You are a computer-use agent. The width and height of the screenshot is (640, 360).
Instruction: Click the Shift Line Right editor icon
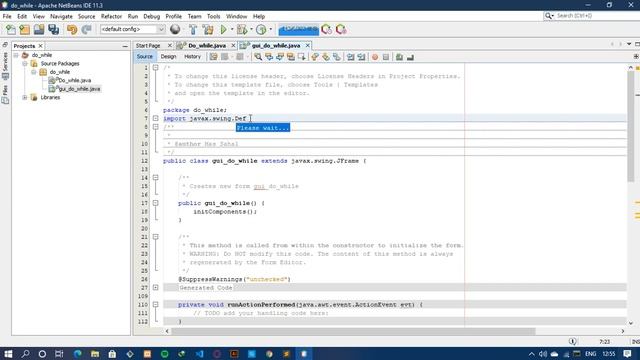362,57
